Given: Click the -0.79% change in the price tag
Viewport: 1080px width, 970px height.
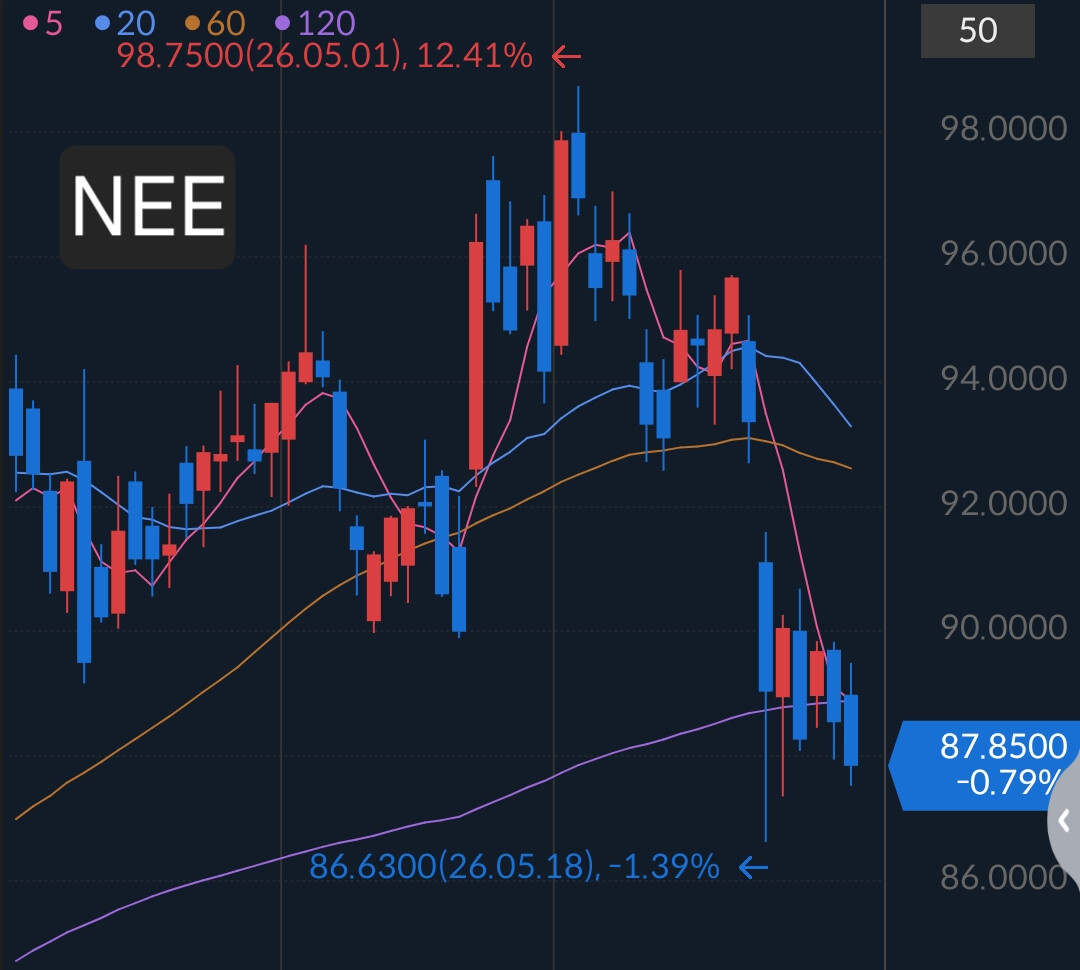Looking at the screenshot, I should click(x=1008, y=782).
